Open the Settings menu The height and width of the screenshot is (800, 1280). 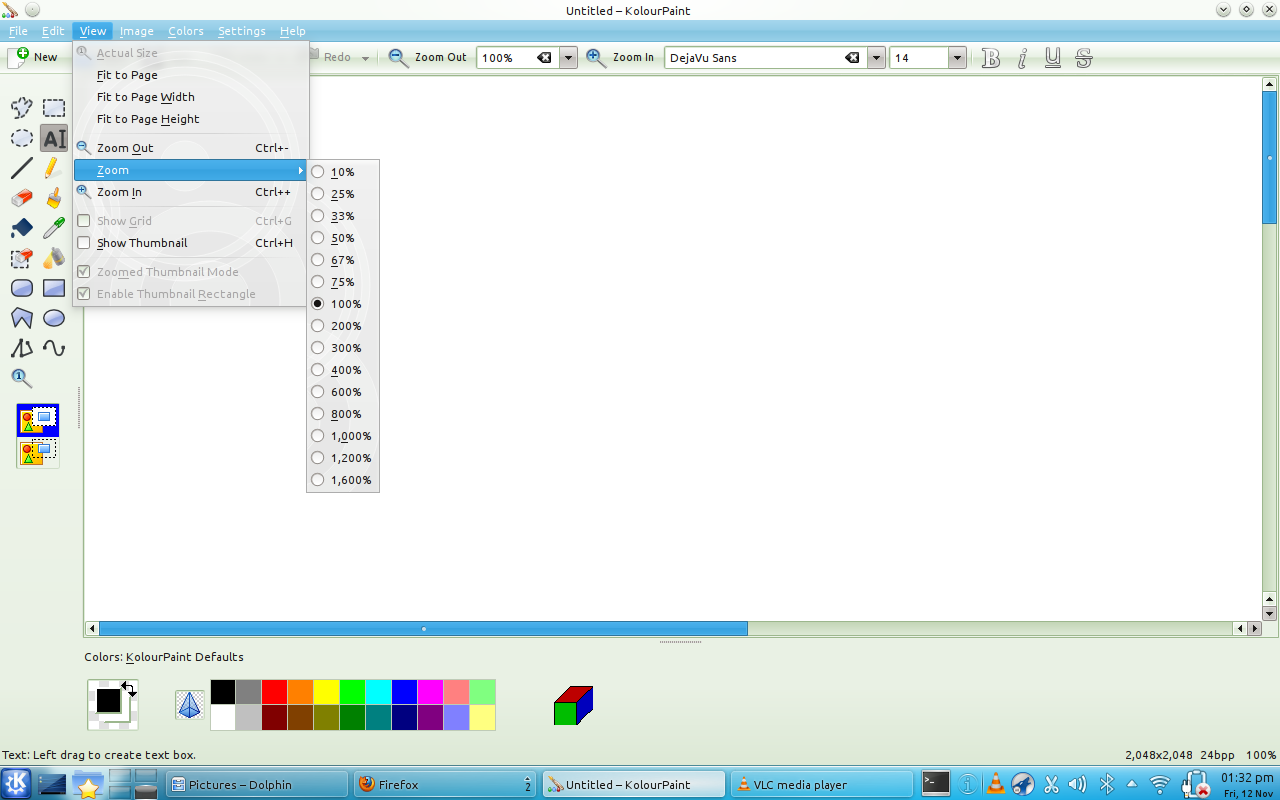tap(242, 31)
